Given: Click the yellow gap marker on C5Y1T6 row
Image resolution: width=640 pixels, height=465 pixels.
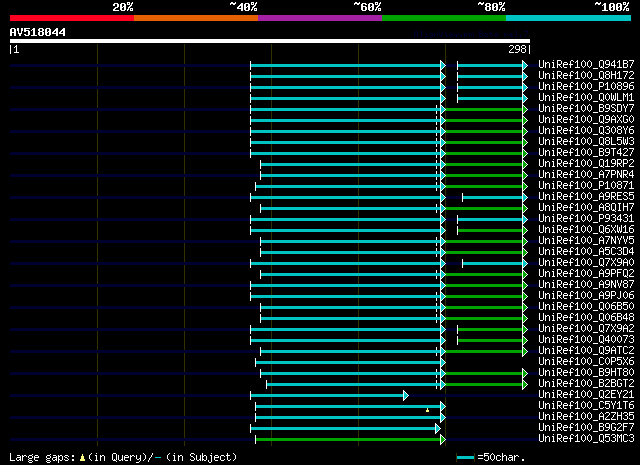Looking at the screenshot, I should 427,410.
